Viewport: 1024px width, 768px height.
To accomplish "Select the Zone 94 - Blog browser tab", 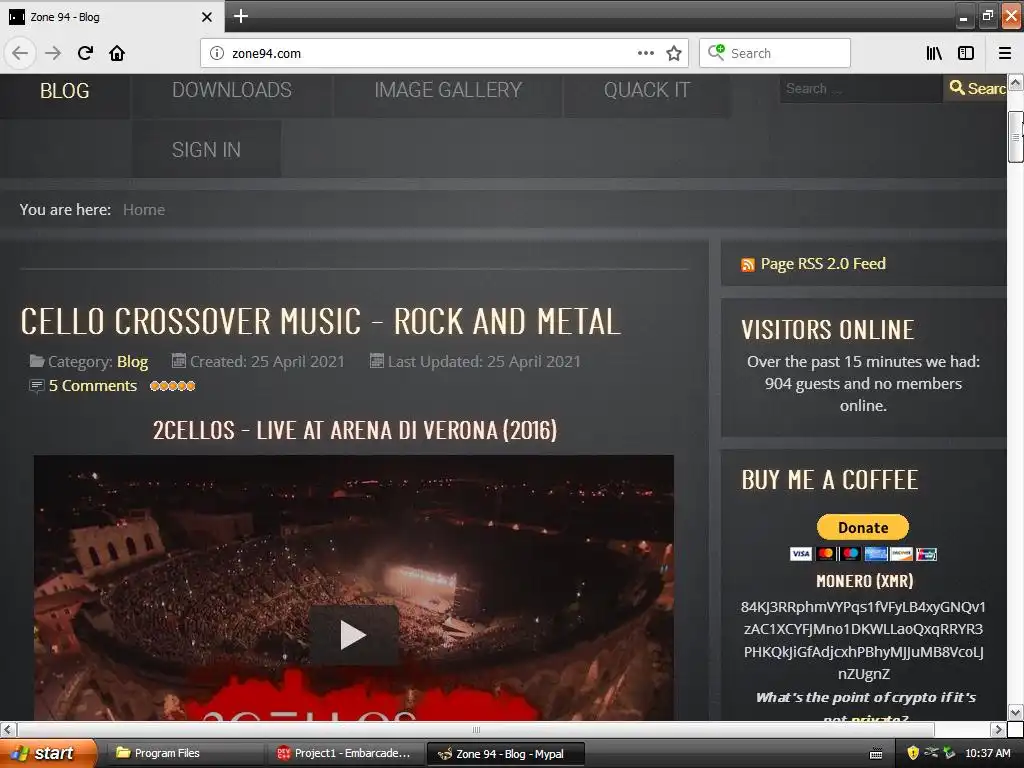I will [111, 17].
